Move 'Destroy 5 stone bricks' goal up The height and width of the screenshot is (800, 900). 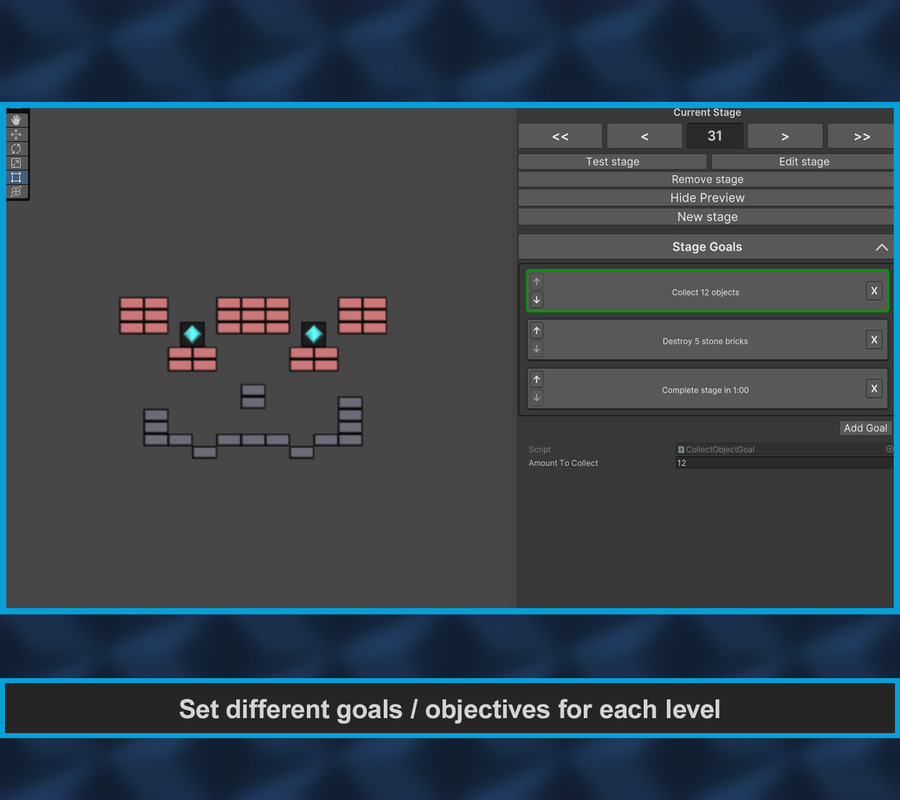coord(536,330)
